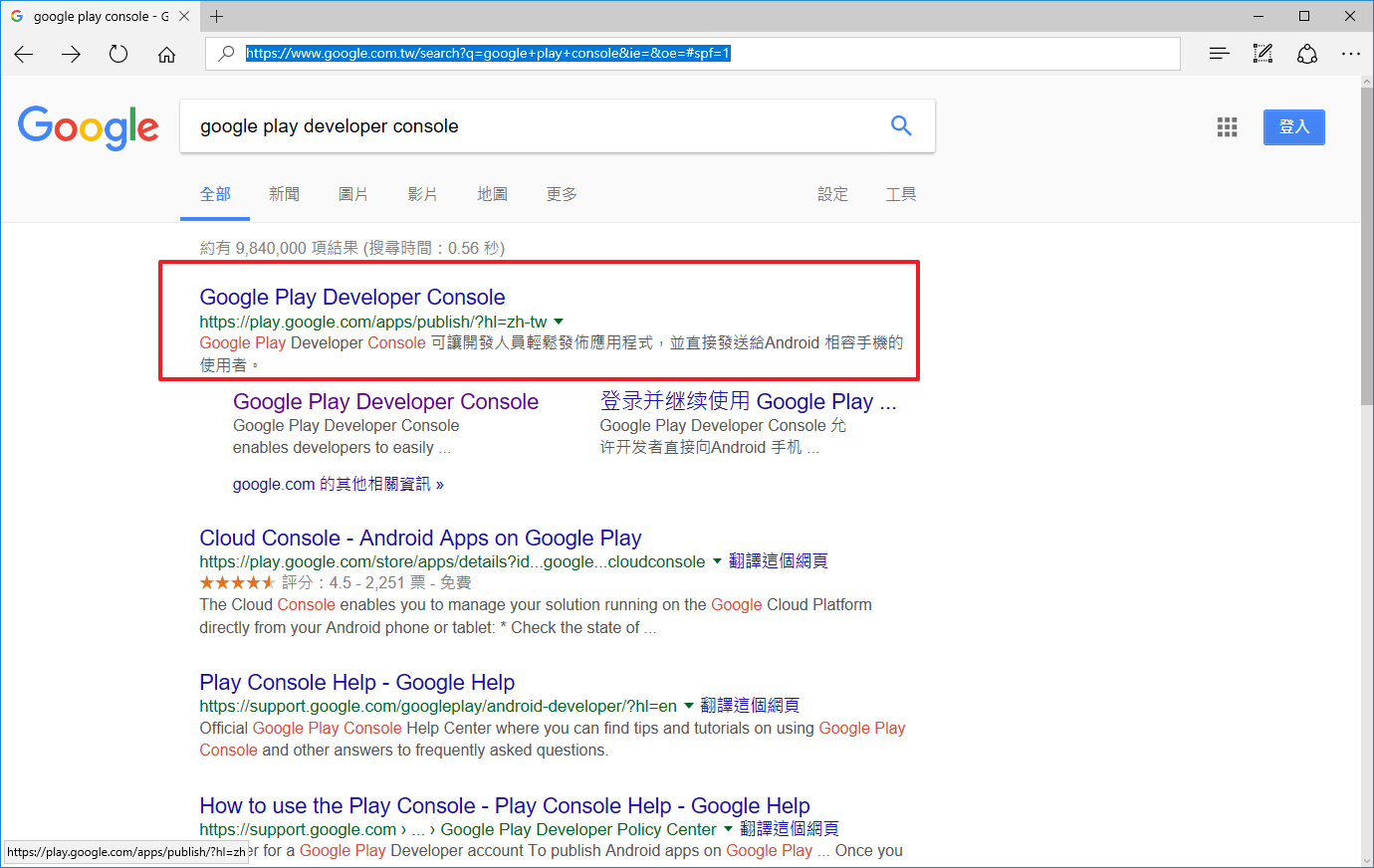The image size is (1374, 868).
Task: Expand arrow next to play.google.com/apps/publish URL
Action: [x=559, y=322]
